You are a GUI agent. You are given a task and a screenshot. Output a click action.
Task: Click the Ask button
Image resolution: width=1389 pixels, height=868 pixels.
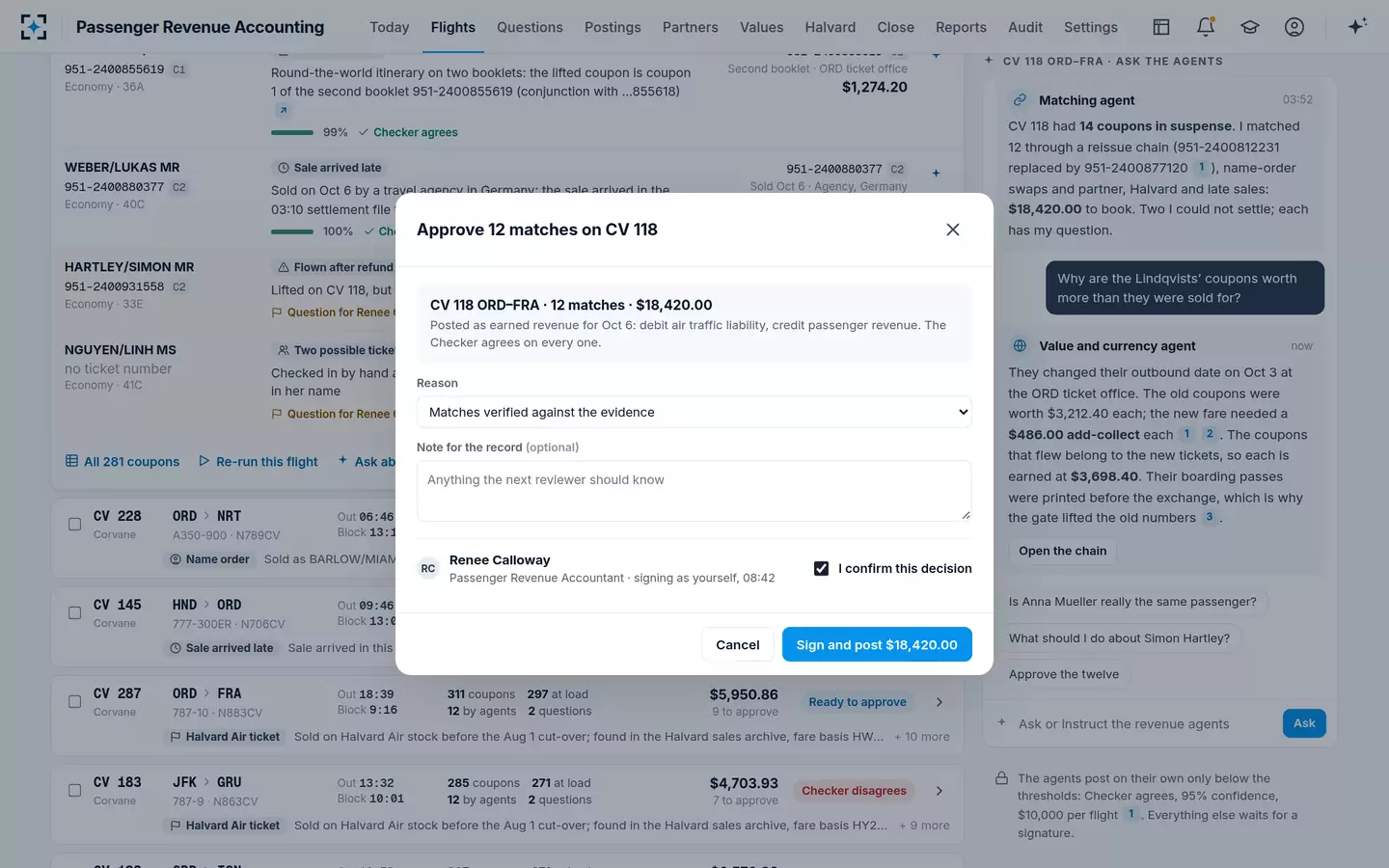point(1304,723)
